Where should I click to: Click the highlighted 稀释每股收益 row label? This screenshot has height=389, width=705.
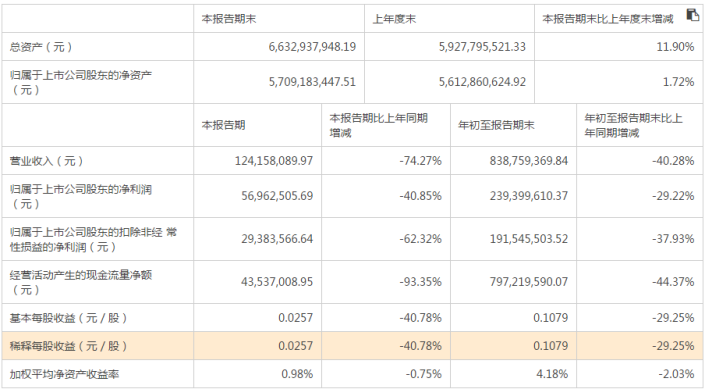click(68, 346)
